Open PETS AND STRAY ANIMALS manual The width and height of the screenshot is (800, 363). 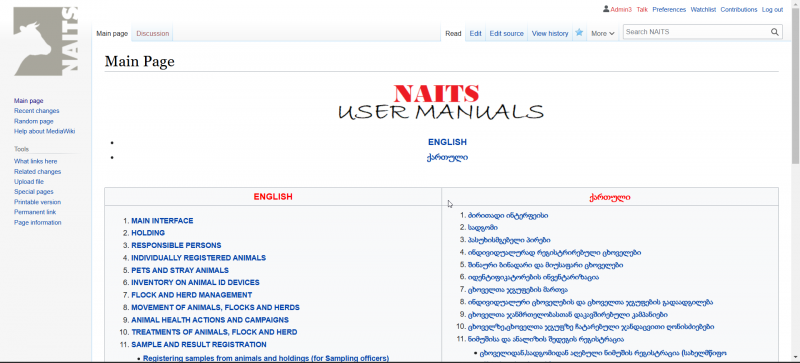pos(180,271)
